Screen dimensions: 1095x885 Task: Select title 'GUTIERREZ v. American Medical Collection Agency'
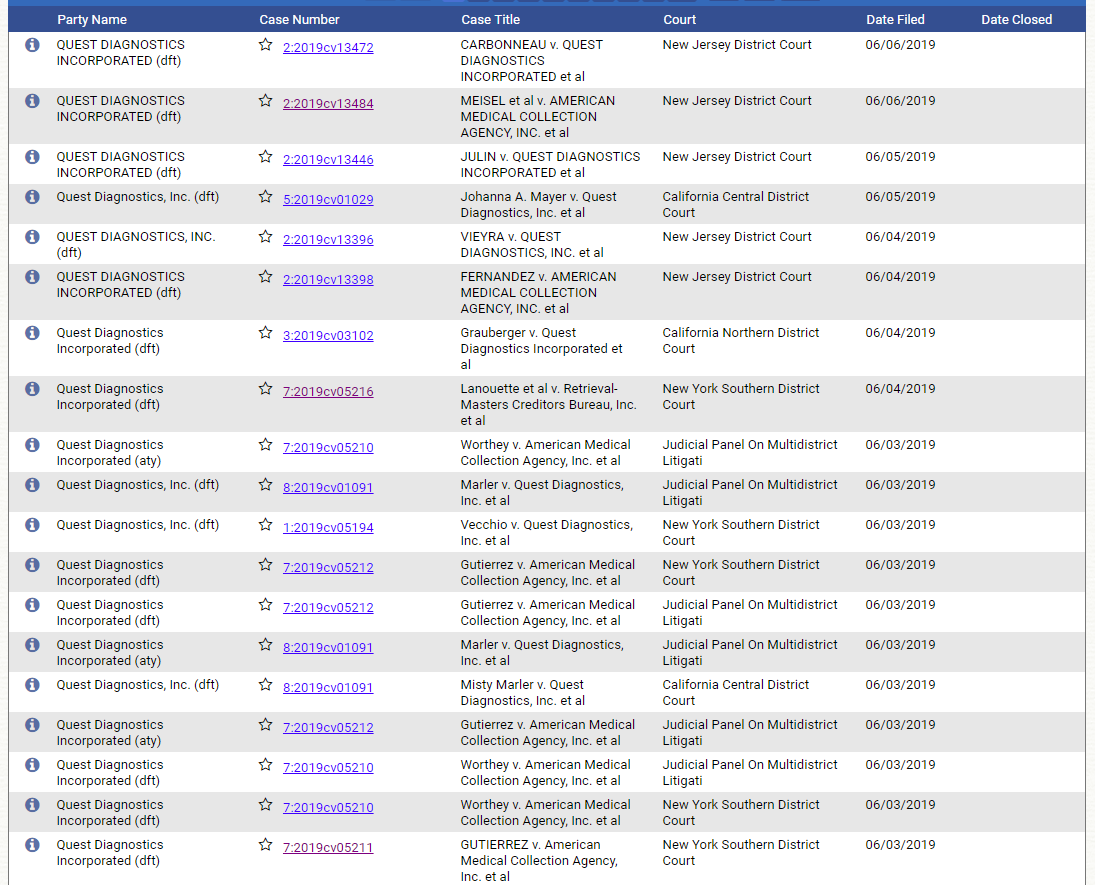[539, 861]
